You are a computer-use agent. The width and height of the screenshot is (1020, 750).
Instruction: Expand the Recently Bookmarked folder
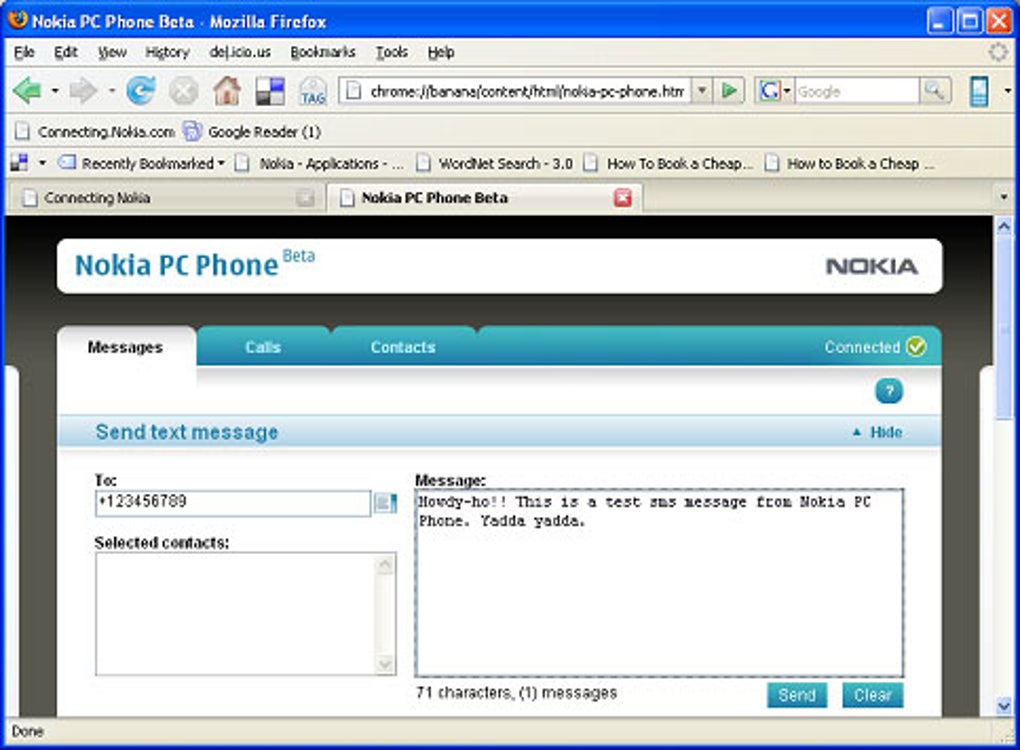[x=141, y=164]
